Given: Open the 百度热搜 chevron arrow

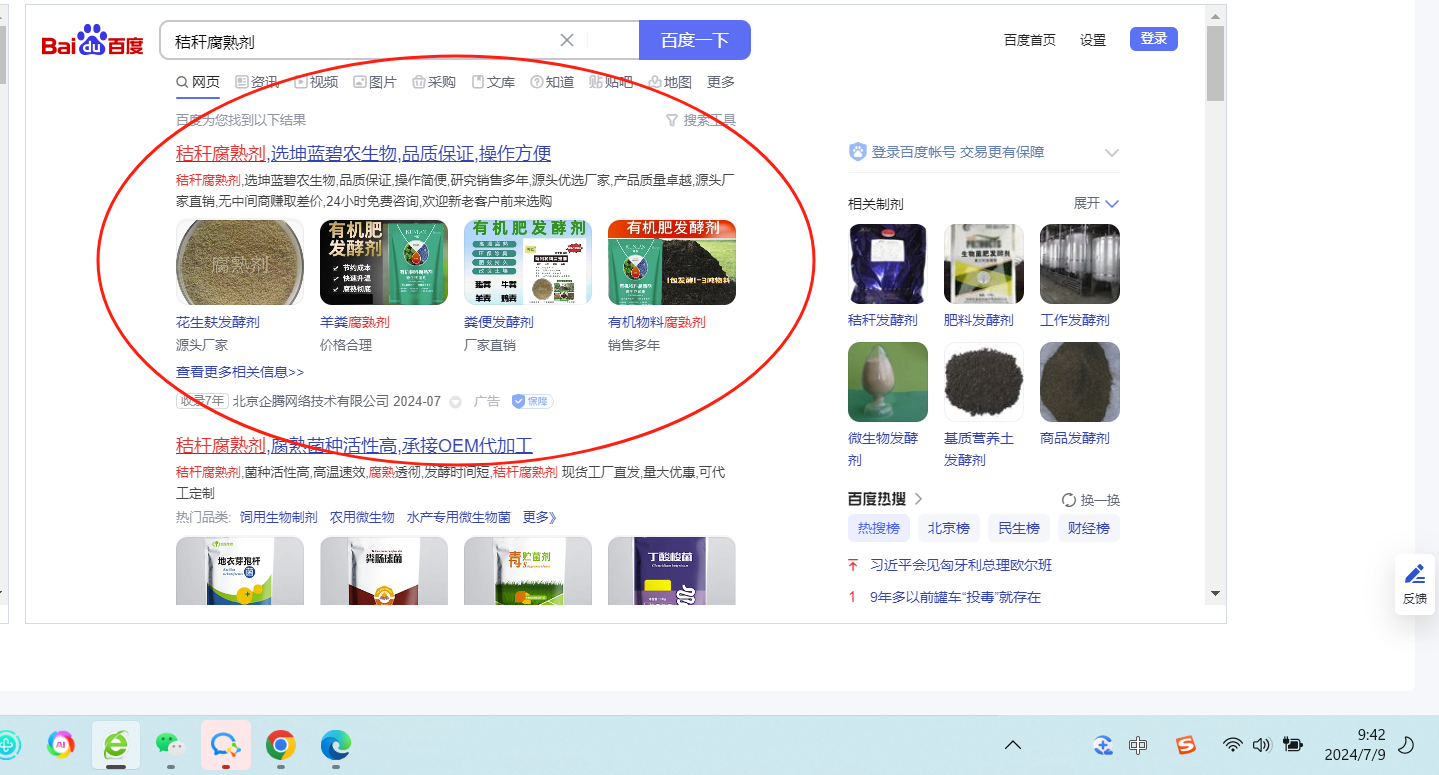Looking at the screenshot, I should (918, 499).
